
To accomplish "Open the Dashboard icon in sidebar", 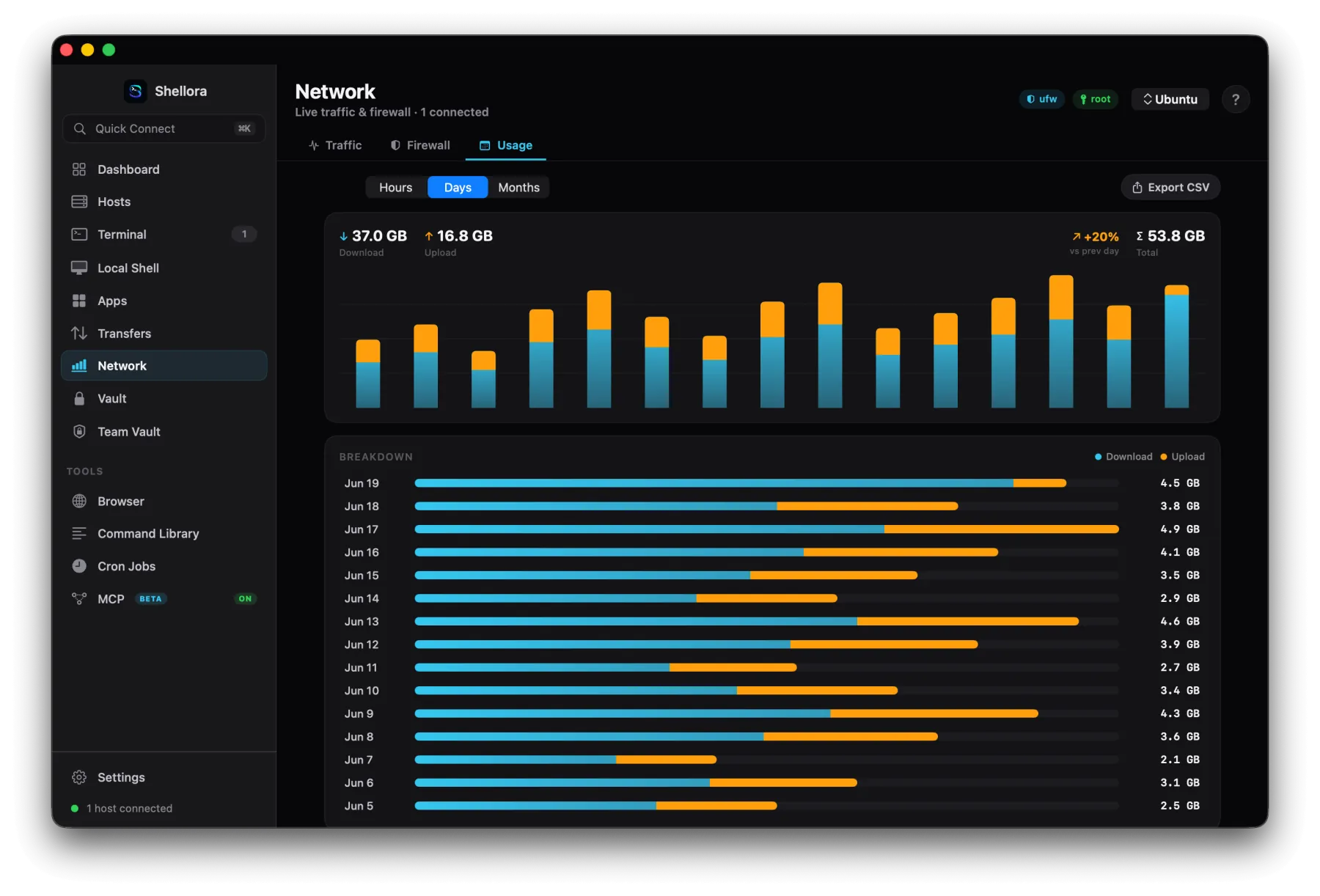I will pyautogui.click(x=79, y=169).
